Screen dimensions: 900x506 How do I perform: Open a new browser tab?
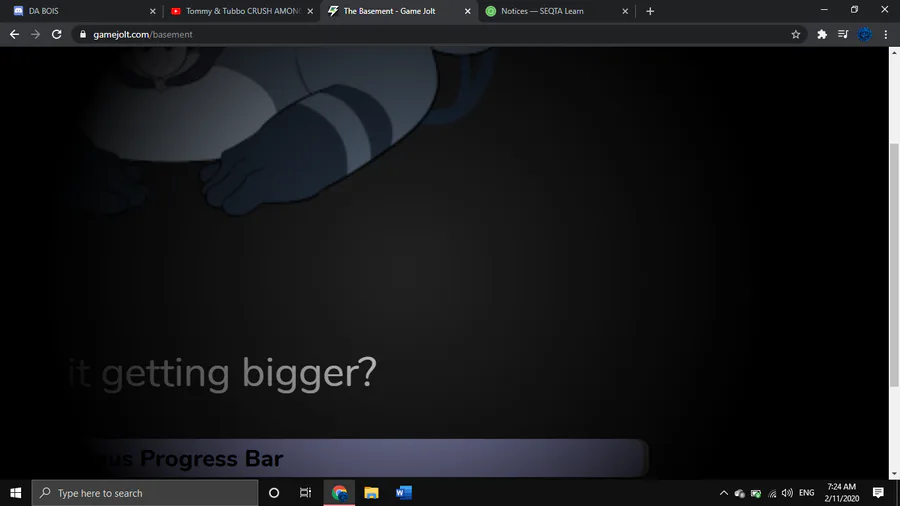pos(650,11)
